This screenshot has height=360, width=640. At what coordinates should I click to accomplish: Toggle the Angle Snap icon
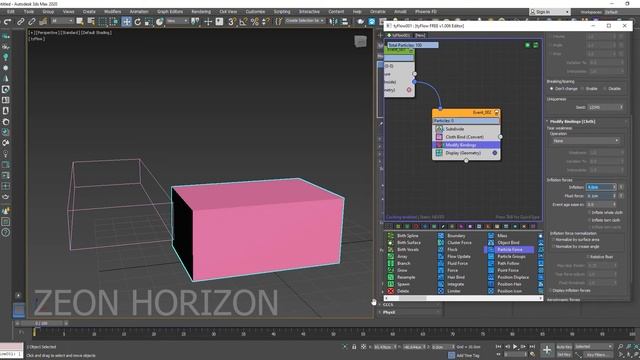pos(243,22)
